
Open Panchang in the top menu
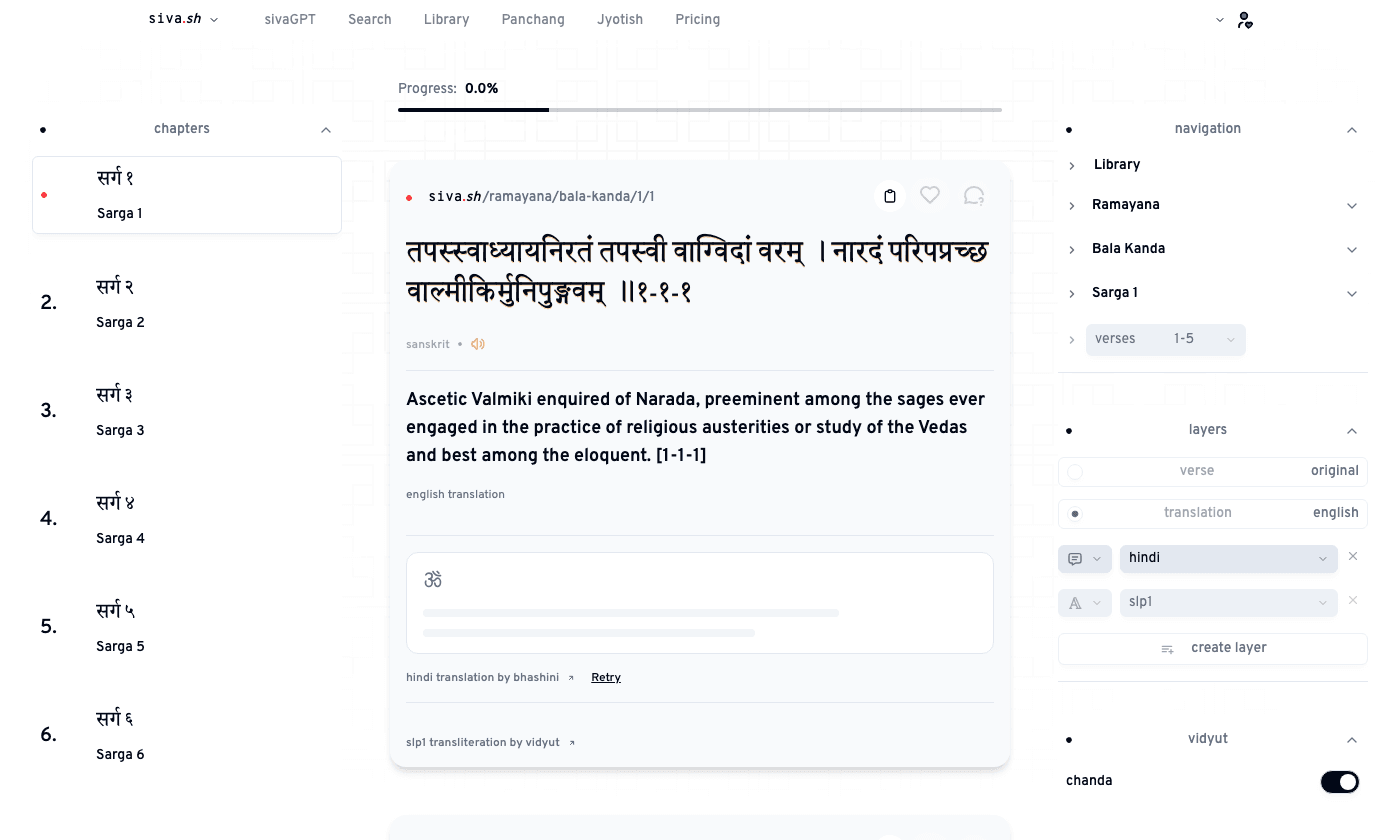coord(533,20)
